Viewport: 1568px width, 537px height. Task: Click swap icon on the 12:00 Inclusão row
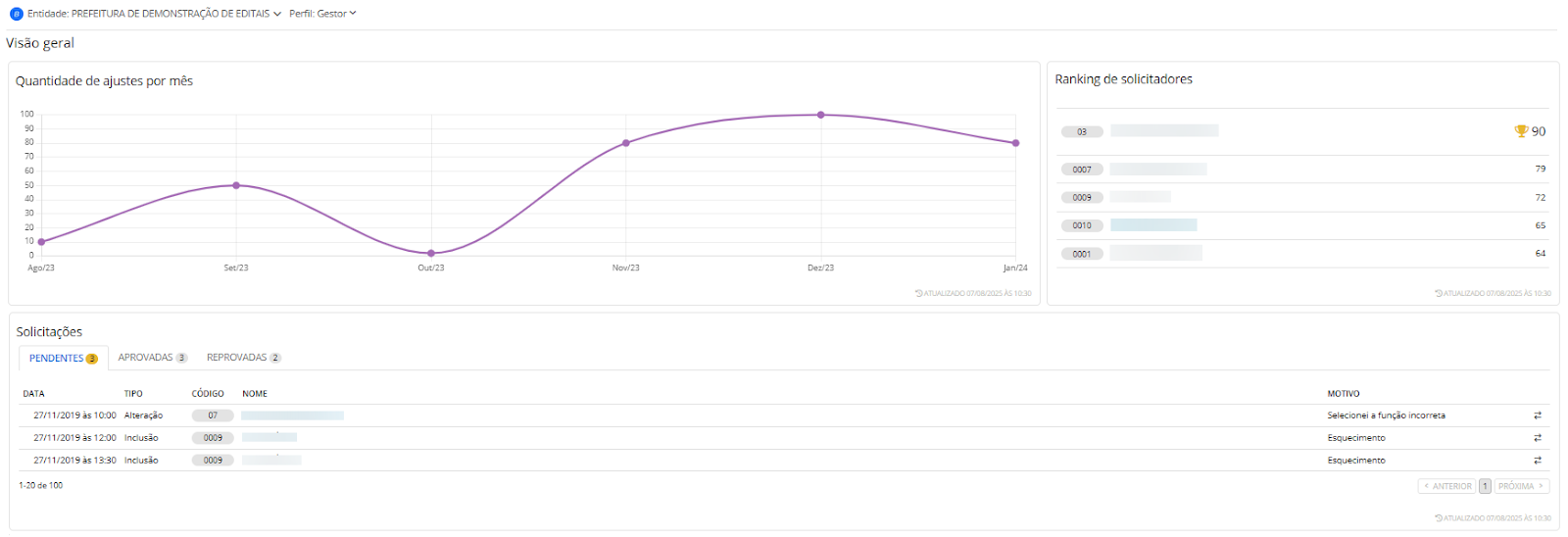pos(1538,438)
